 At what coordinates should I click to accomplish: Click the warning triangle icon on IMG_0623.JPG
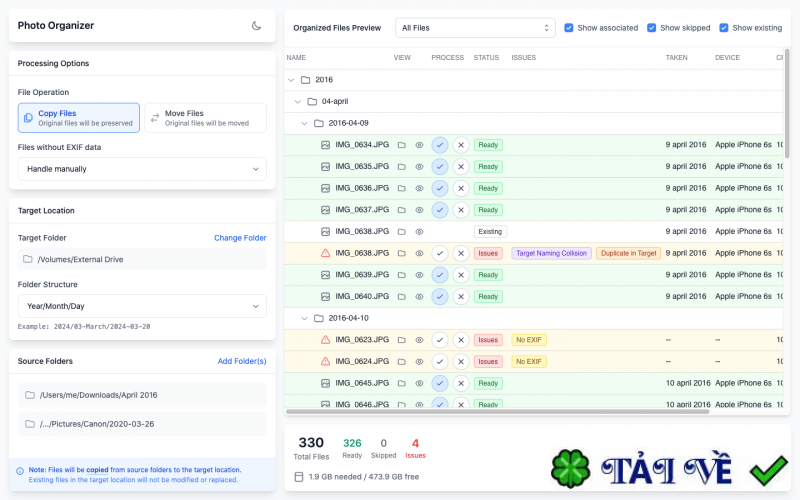click(325, 340)
